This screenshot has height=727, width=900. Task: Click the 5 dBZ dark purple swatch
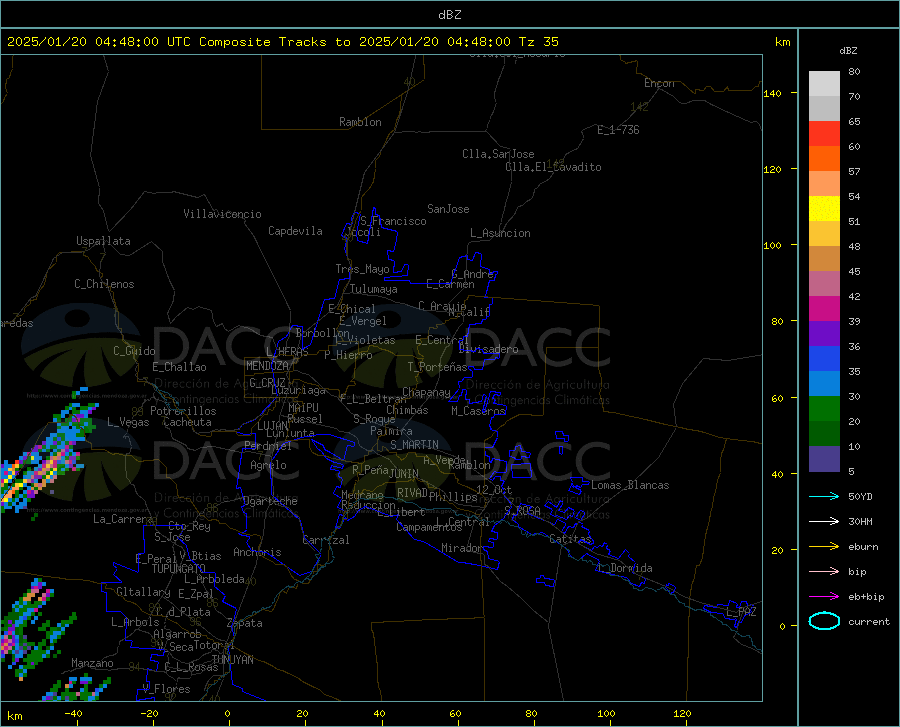pyautogui.click(x=824, y=459)
